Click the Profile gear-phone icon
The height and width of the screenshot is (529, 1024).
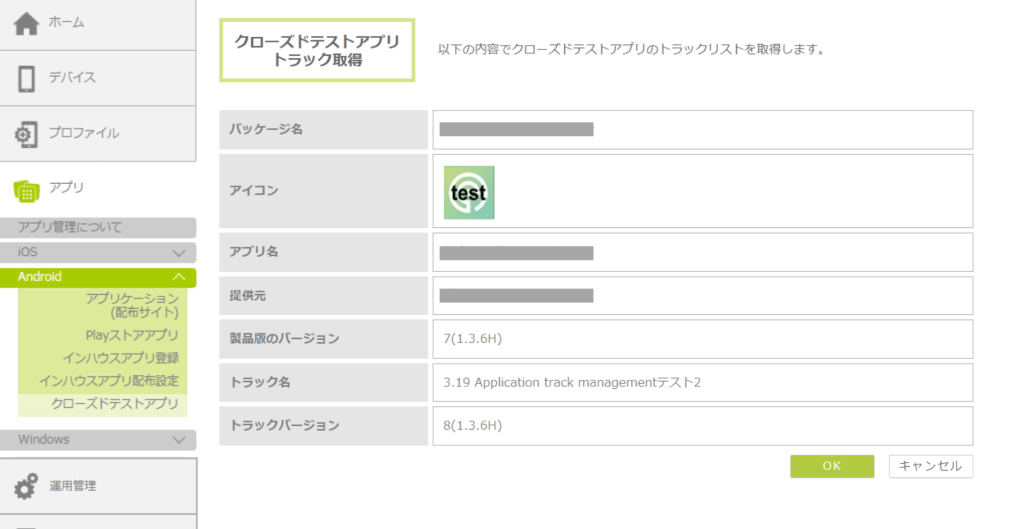(26, 134)
